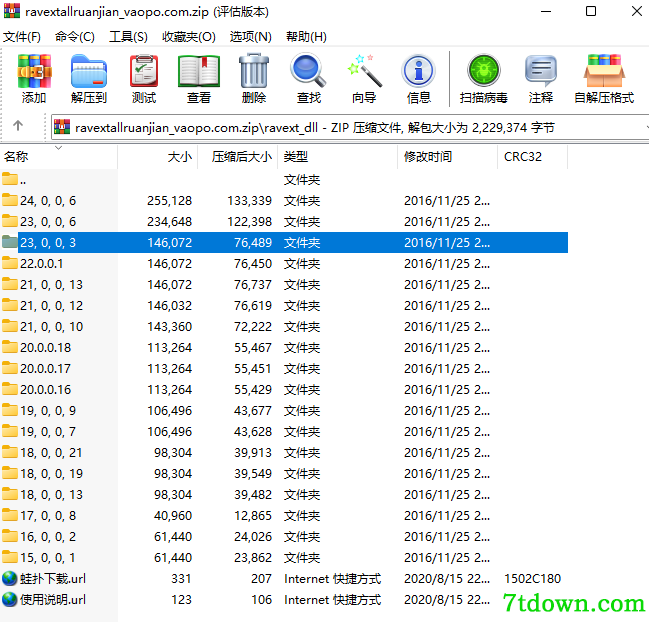
Task: Click the 删除 (Delete) trash icon
Action: (254, 71)
